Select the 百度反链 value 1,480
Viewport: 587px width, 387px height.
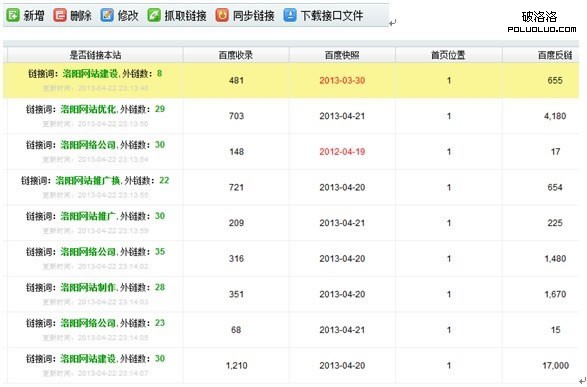(x=555, y=259)
